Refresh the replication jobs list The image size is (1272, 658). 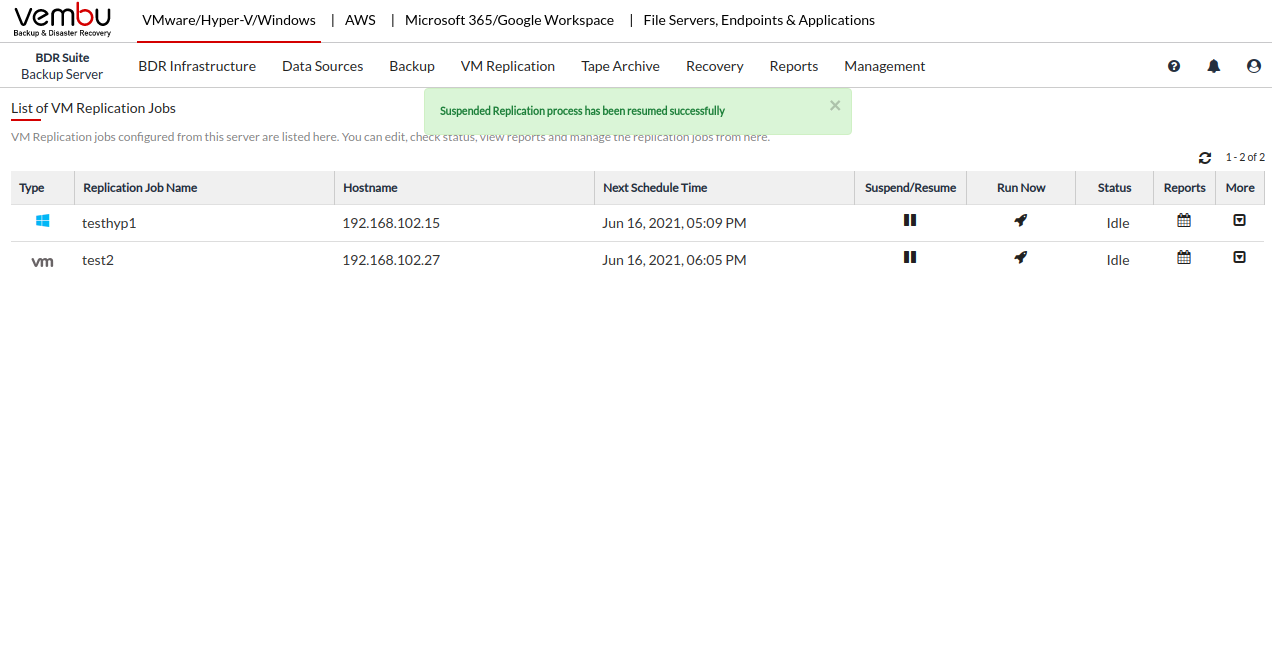(1205, 158)
